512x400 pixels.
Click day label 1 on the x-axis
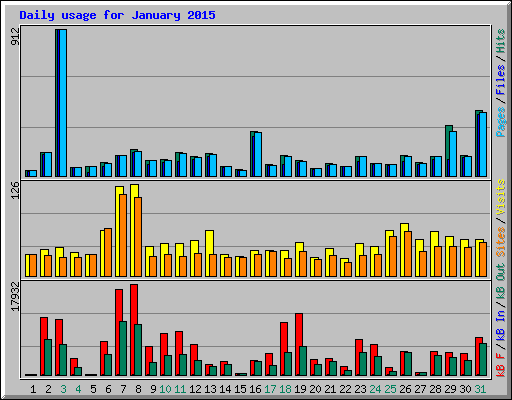tap(33, 389)
